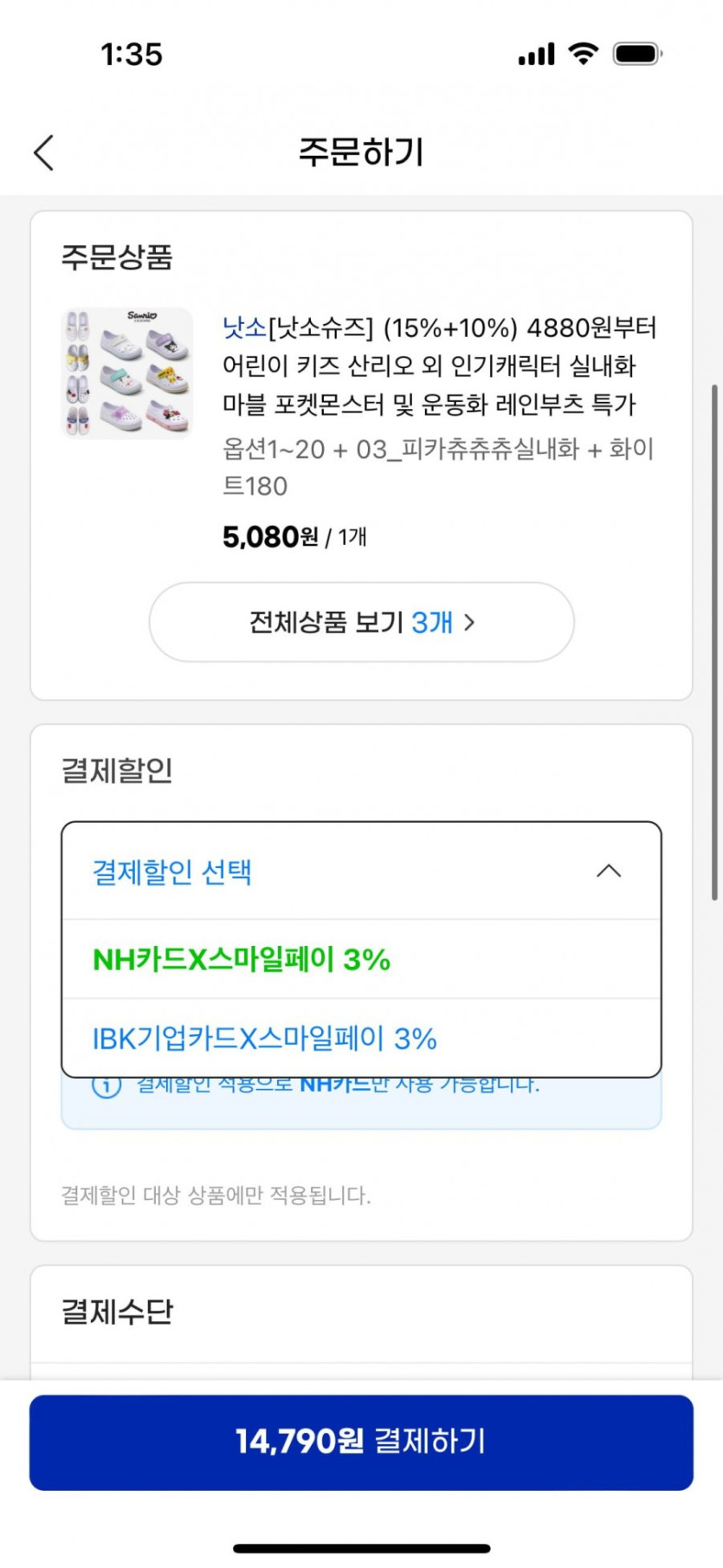Click the page scrollbar on right edge
This screenshot has height=1568, width=723.
(713, 641)
